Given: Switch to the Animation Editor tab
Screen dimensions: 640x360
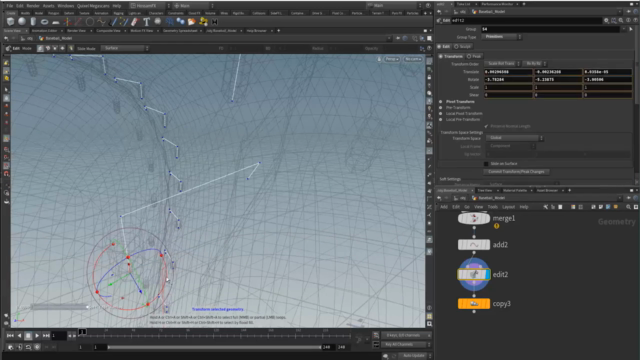Looking at the screenshot, I should coord(44,31).
